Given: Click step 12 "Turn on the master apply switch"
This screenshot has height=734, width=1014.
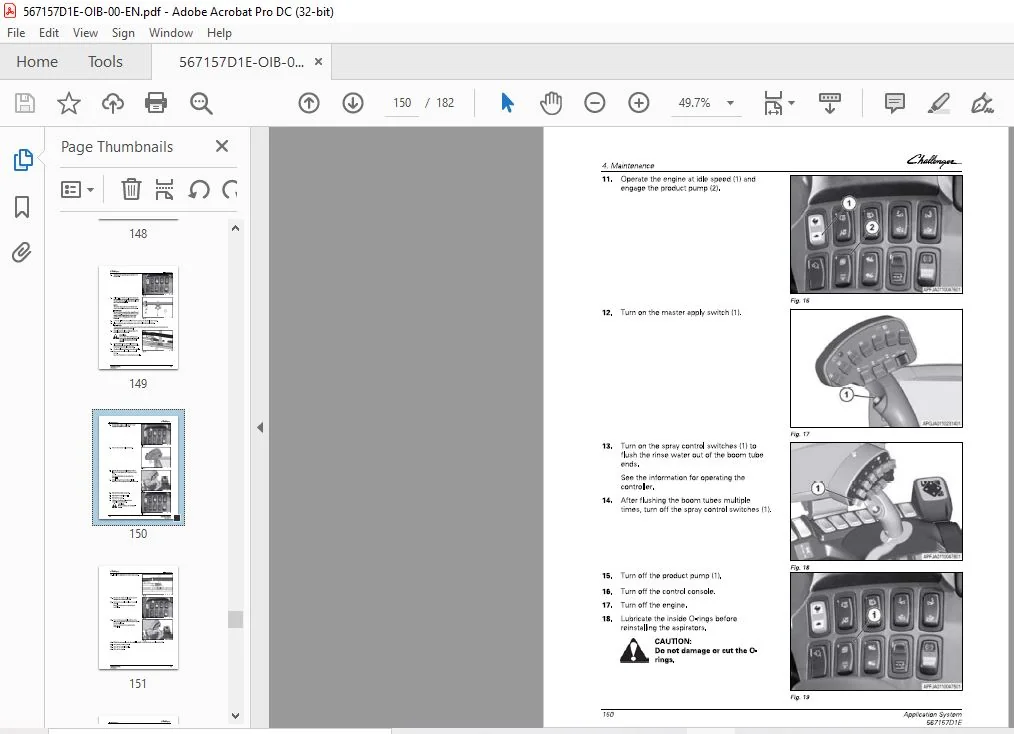Looking at the screenshot, I should point(680,312).
